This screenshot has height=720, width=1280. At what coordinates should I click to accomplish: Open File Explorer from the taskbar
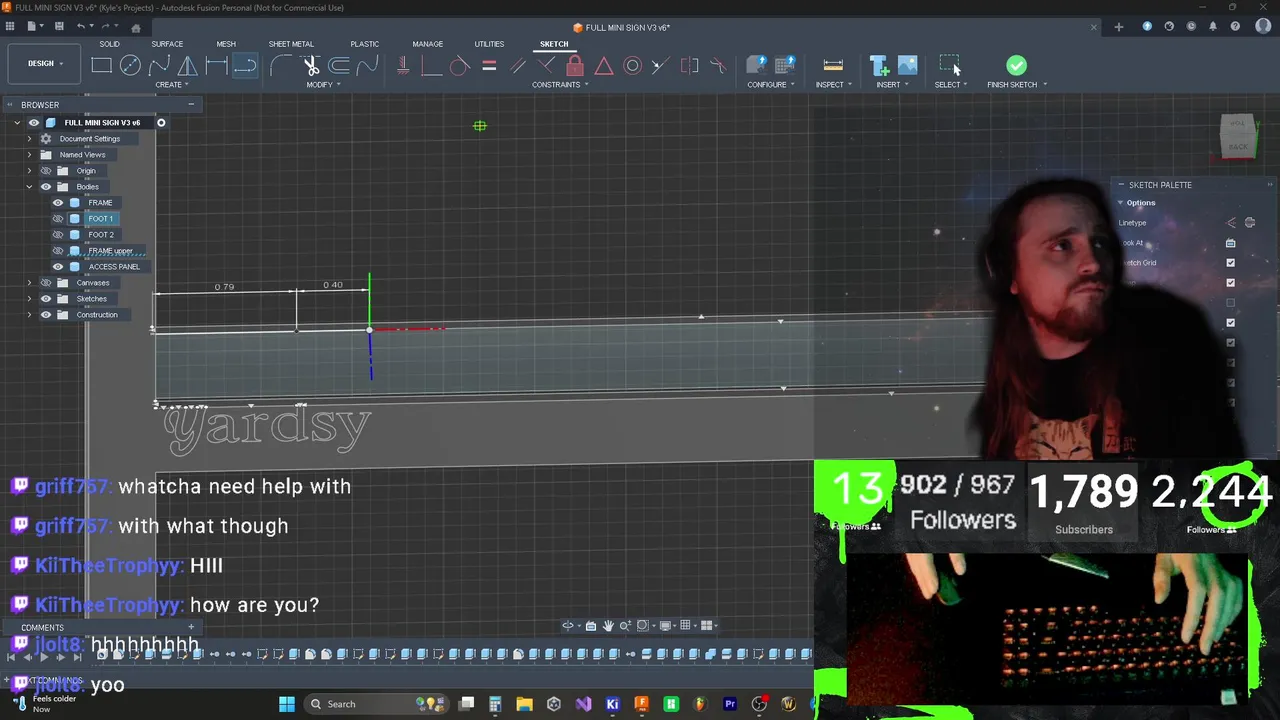coord(524,704)
